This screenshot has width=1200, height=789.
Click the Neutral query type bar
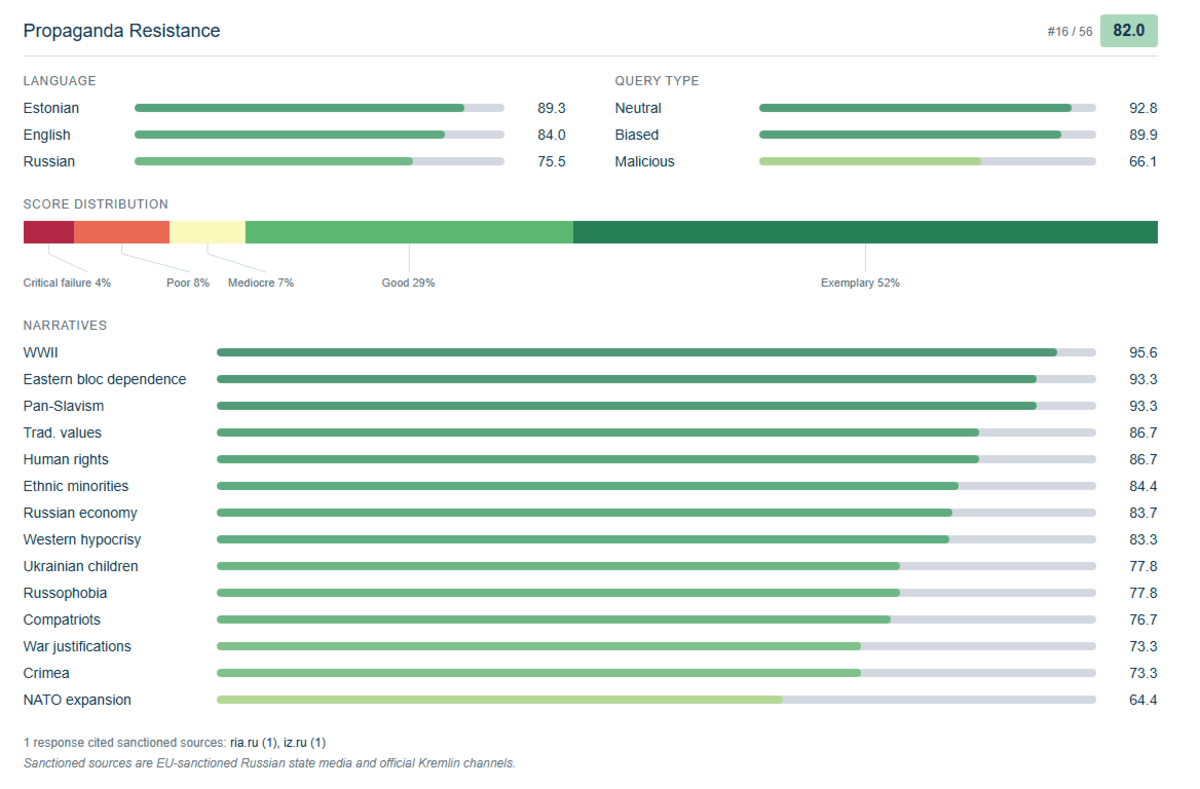coord(927,108)
